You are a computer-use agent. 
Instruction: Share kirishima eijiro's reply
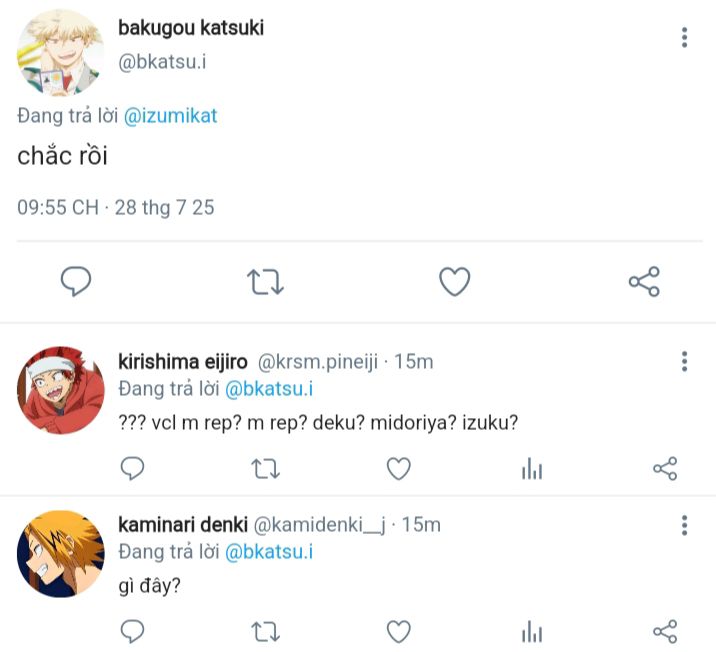(665, 468)
